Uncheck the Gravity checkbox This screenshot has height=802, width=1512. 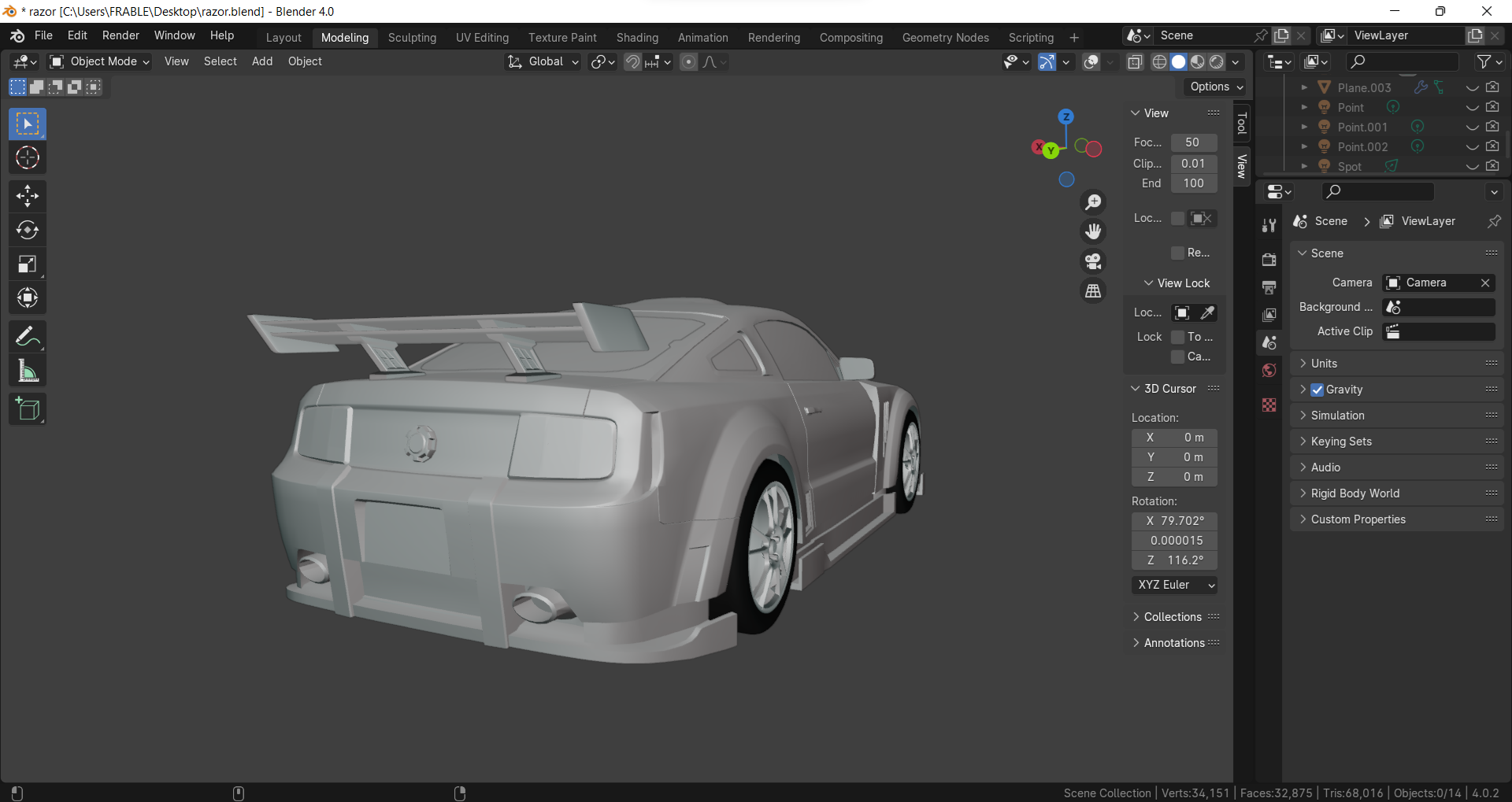point(1317,390)
